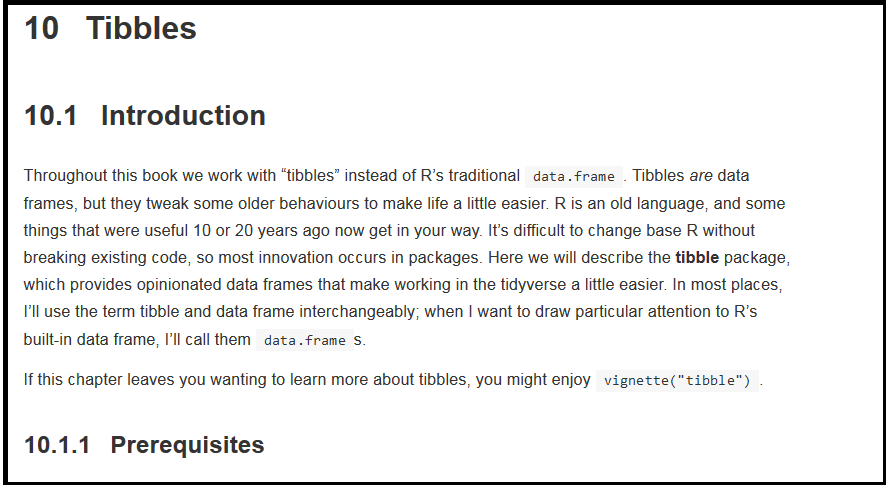Click the italic word "are"
This screenshot has height=485, width=886.
point(701,176)
